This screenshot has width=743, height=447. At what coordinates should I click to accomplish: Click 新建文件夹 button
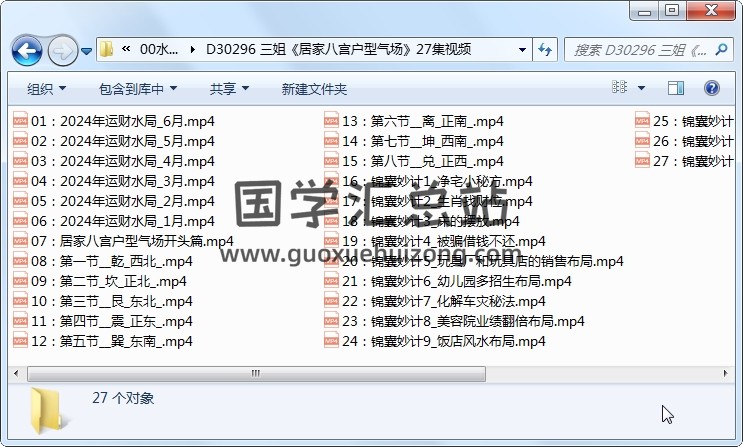314,89
